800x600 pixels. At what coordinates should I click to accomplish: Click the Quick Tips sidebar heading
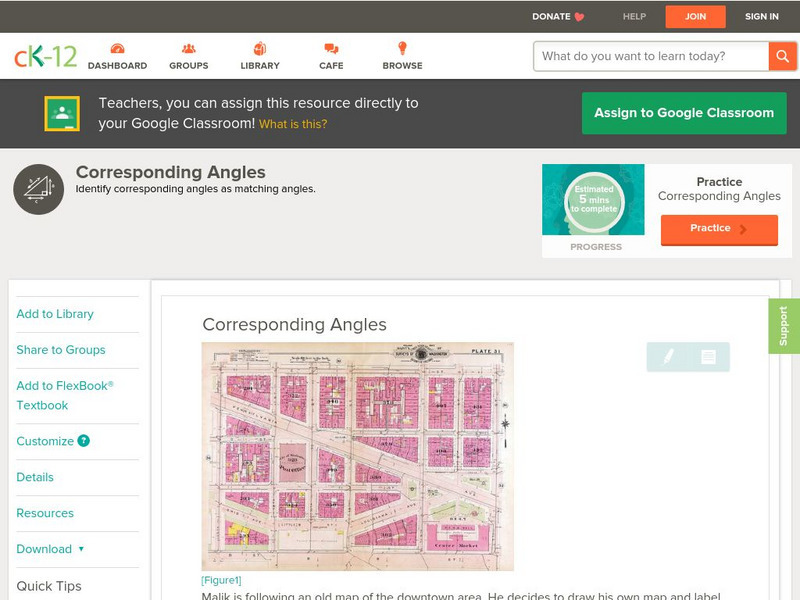click(x=49, y=586)
